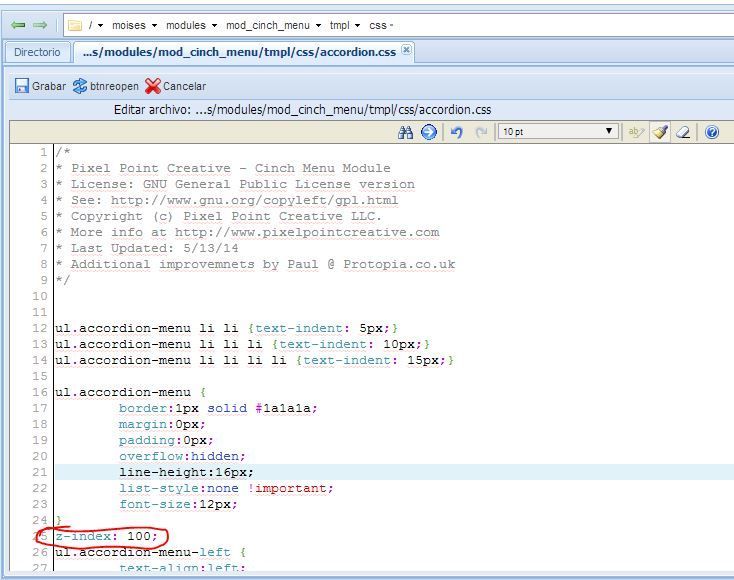Click line 22 'list-style:none !important;'
The image size is (734, 580).
(226, 488)
